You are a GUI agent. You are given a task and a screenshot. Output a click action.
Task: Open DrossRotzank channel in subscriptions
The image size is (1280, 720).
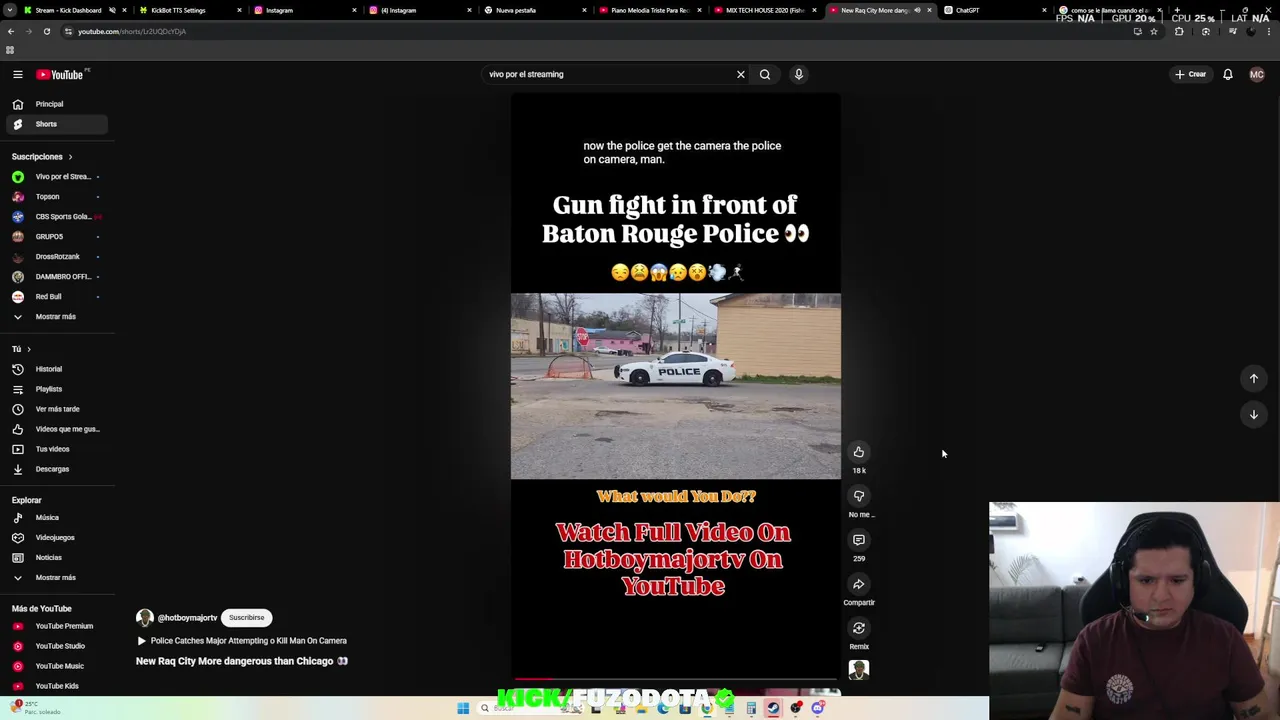[x=58, y=256]
